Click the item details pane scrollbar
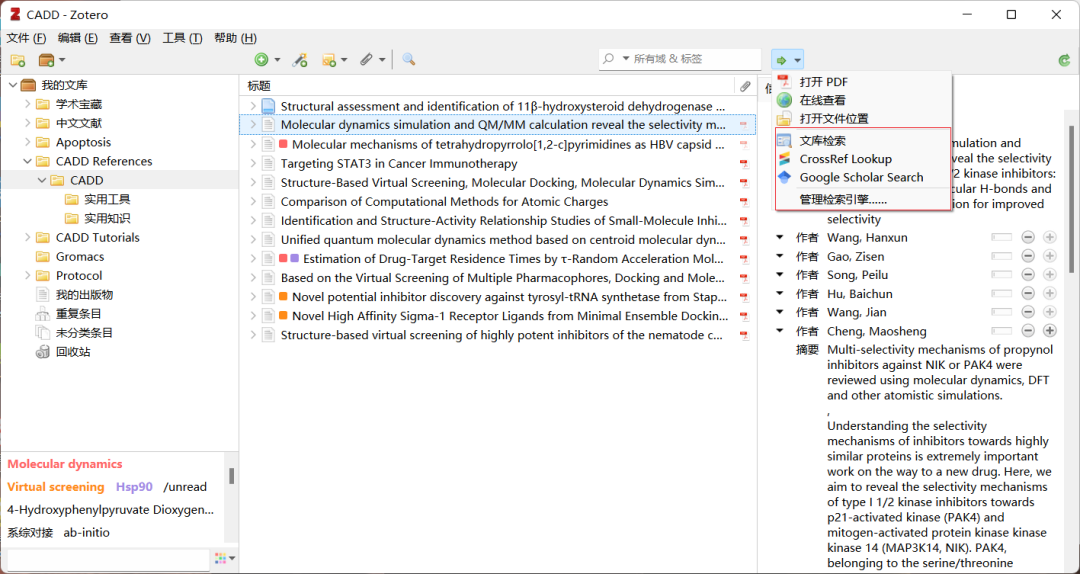The width and height of the screenshot is (1080, 574). point(1072,200)
